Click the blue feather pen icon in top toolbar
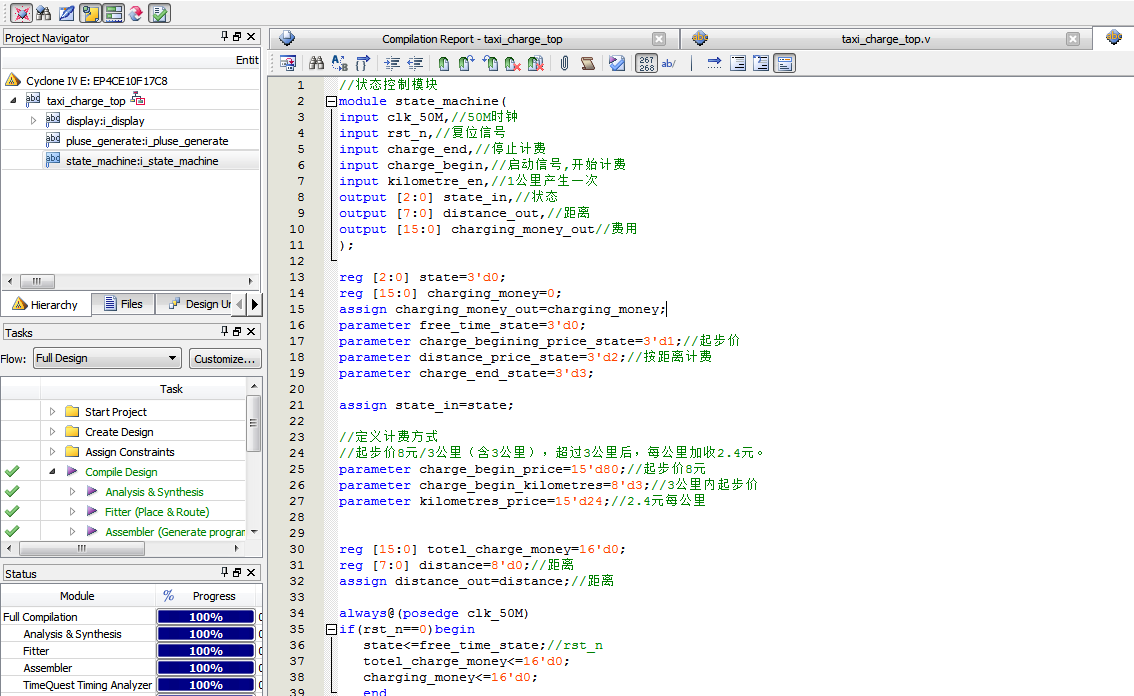1134x696 pixels. point(66,13)
